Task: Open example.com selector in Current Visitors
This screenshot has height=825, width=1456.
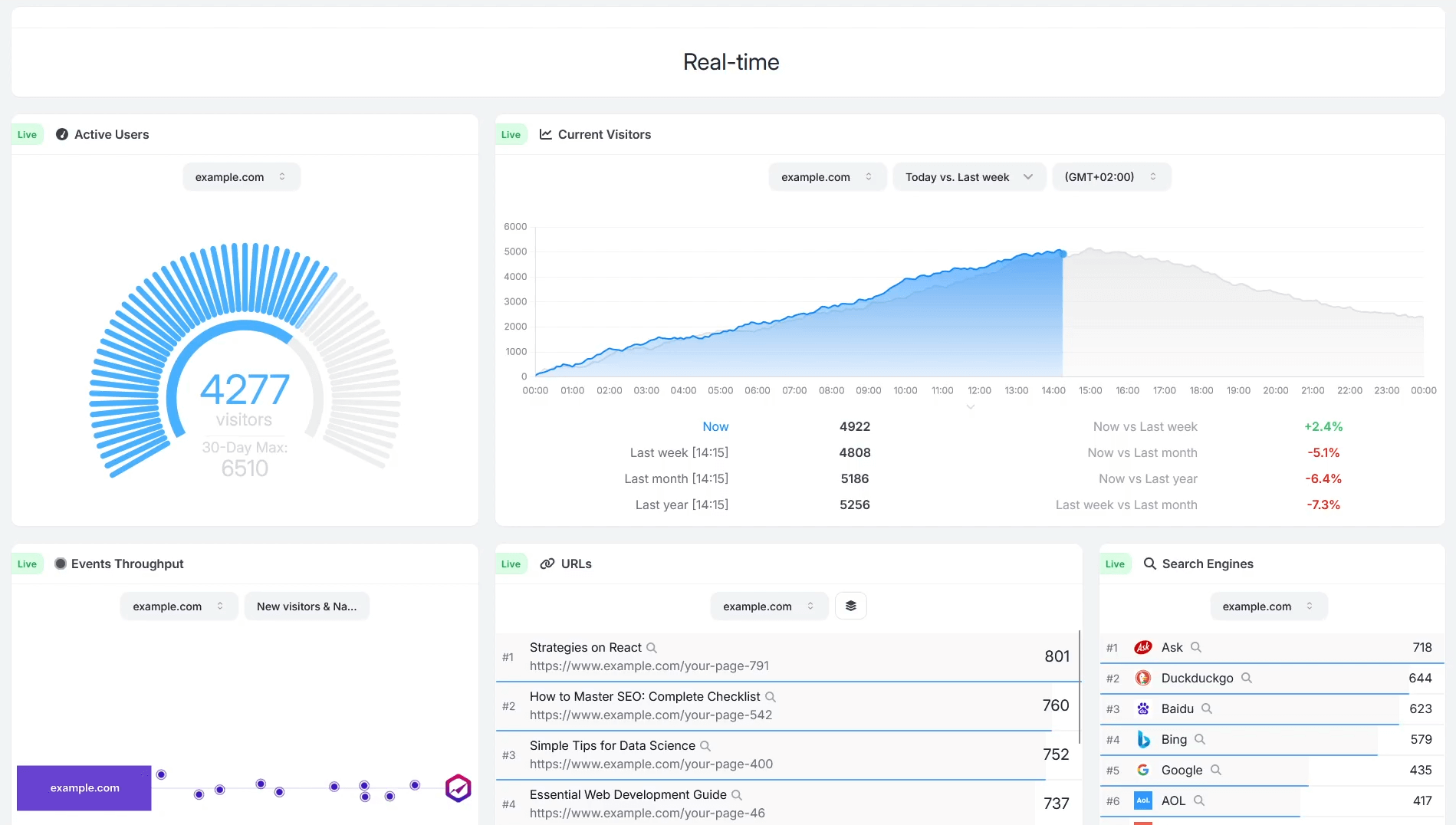Action: [827, 177]
